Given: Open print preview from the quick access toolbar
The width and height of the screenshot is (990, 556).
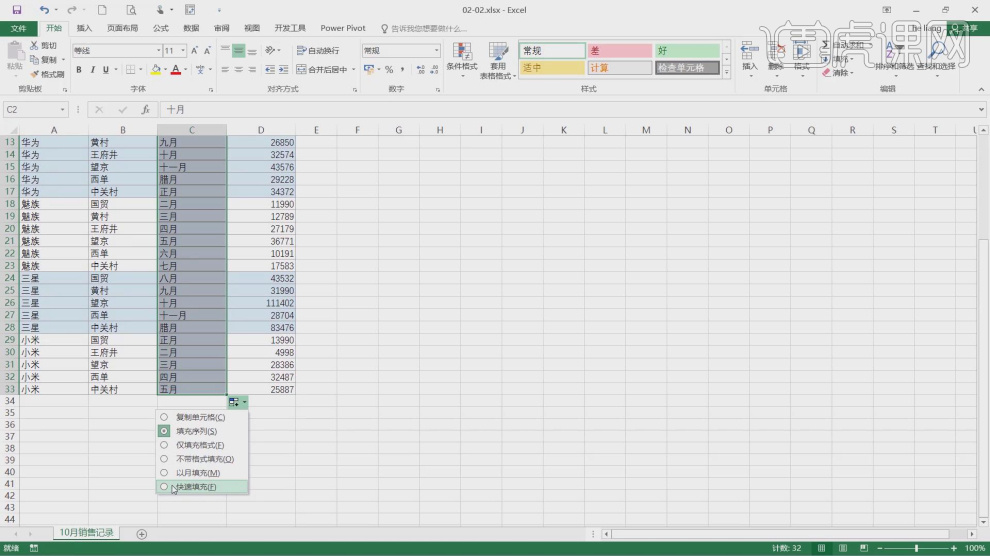Looking at the screenshot, I should click(131, 9).
